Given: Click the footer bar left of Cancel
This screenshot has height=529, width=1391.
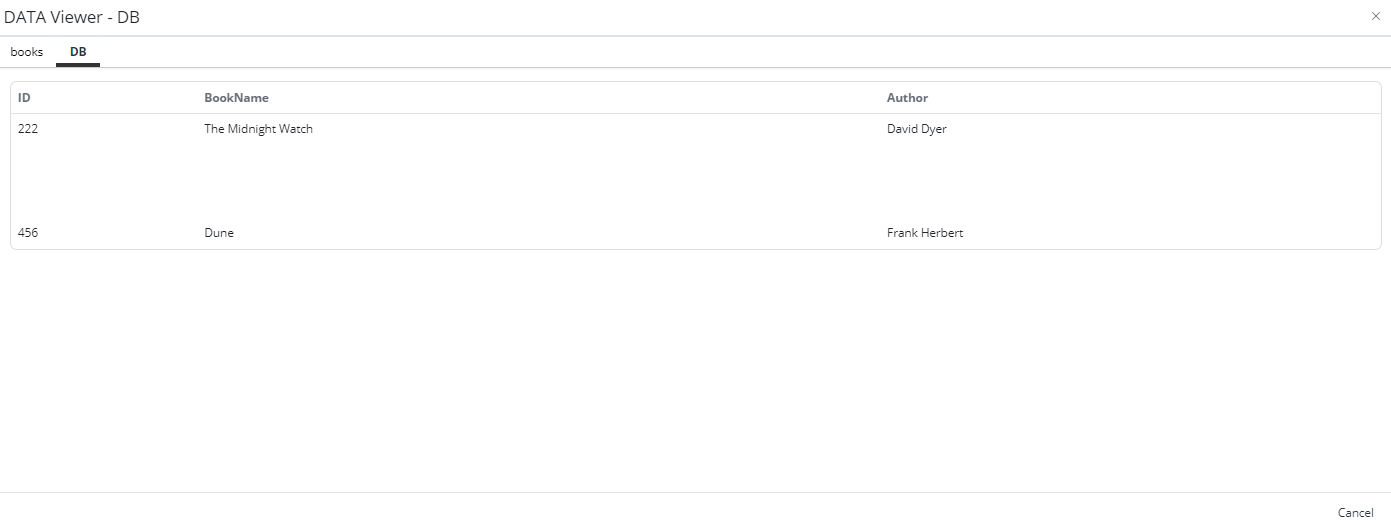Looking at the screenshot, I should (x=700, y=512).
